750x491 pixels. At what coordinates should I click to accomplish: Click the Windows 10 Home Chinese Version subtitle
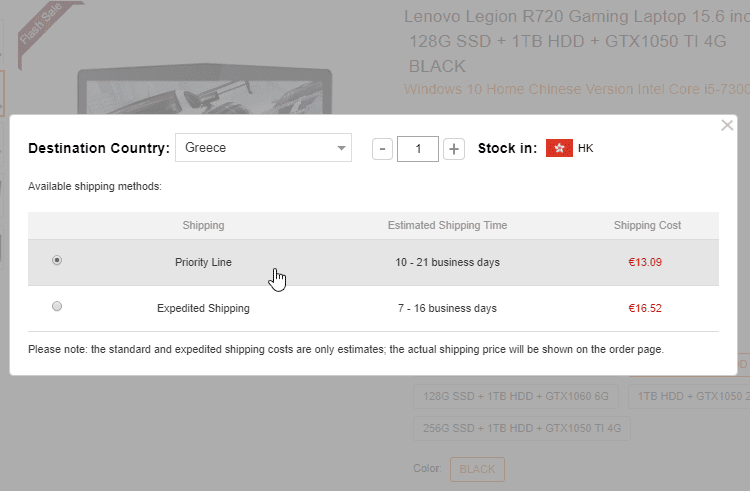pyautogui.click(x=576, y=89)
